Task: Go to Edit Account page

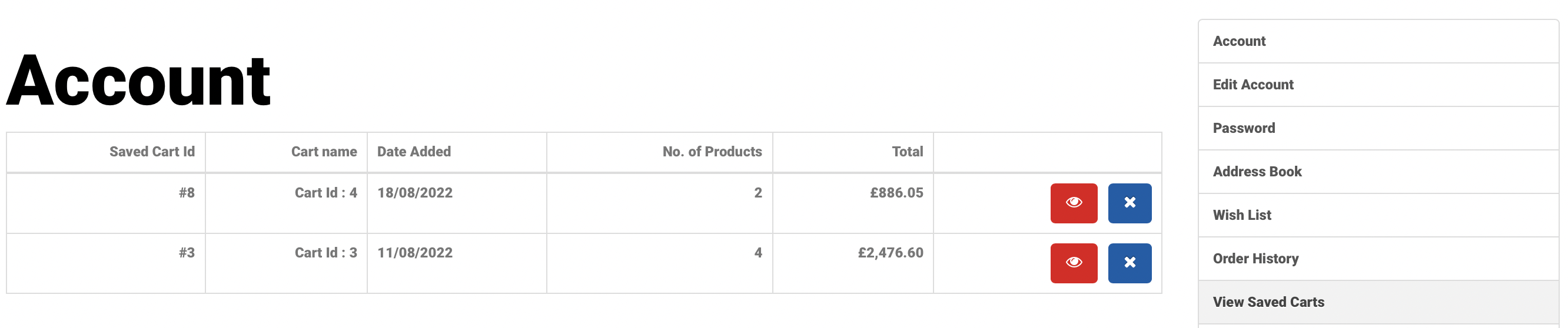Action: [1253, 85]
